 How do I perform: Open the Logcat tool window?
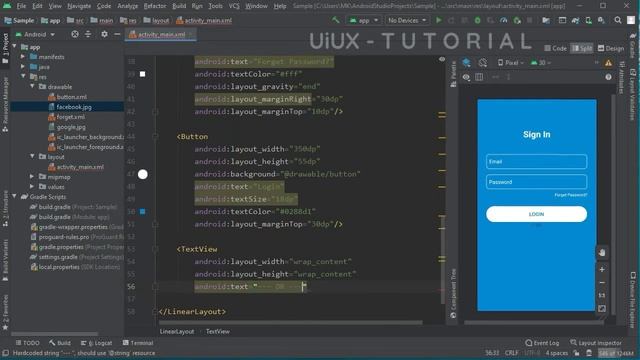[96, 343]
